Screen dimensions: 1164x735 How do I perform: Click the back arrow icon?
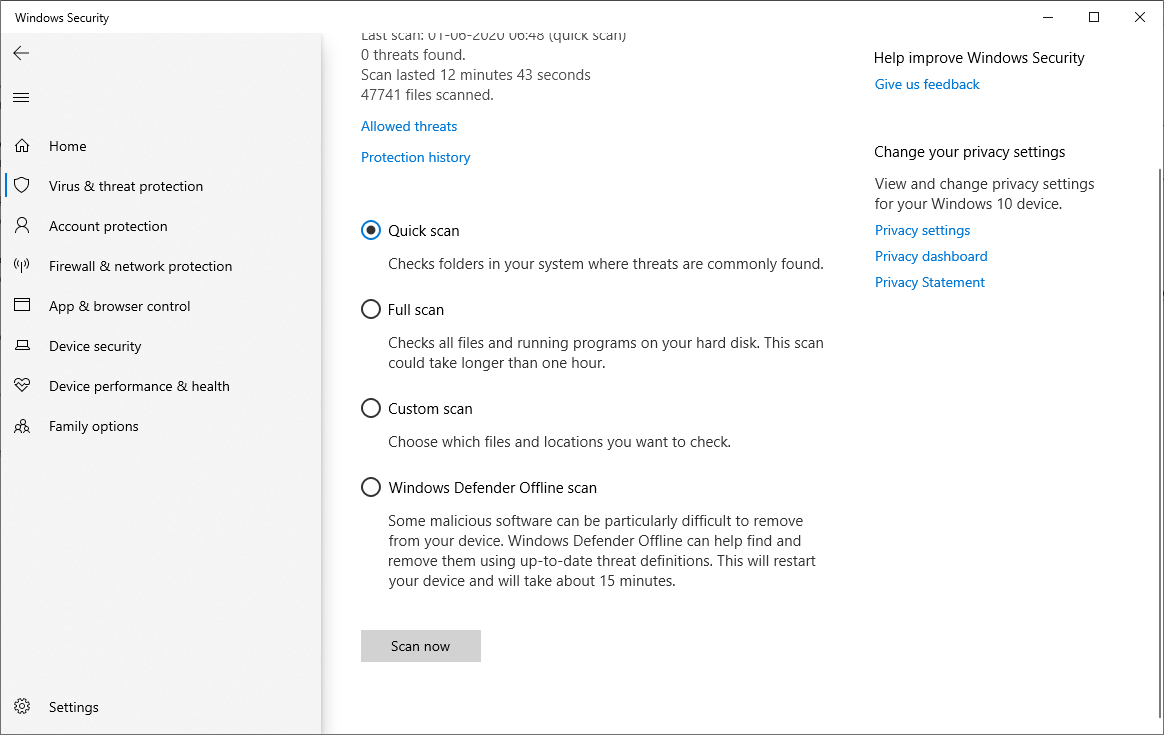point(22,53)
